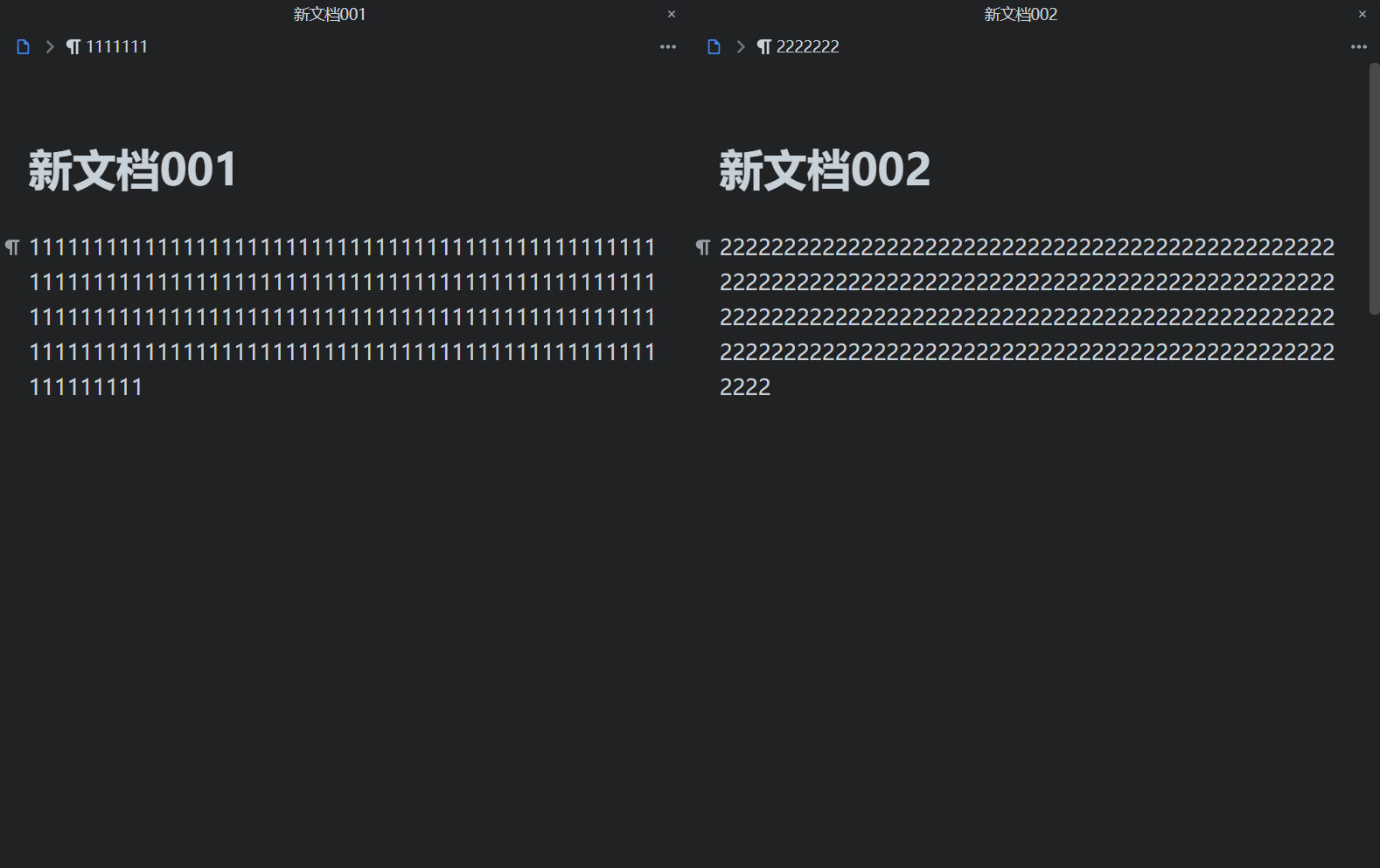Screen dimensions: 1380x868
Task: Open the more options menu for 新文档002
Action: [1358, 47]
